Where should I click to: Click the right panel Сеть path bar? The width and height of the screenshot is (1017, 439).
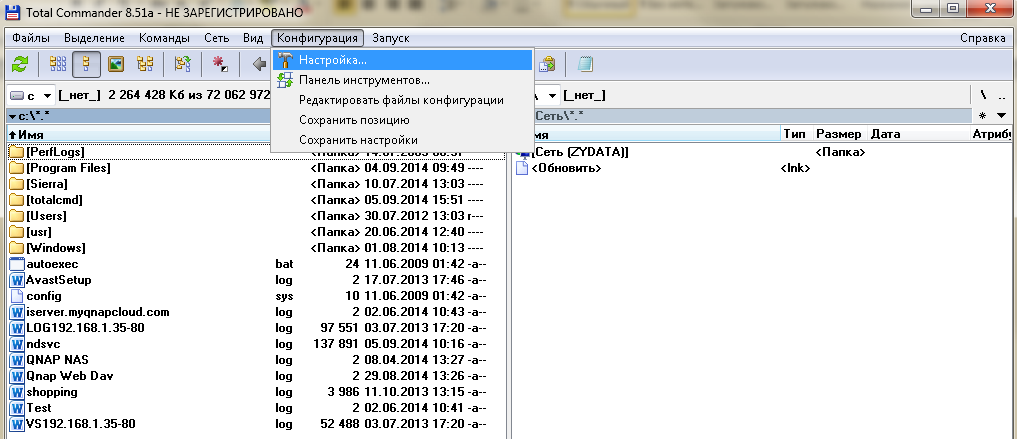pos(752,117)
